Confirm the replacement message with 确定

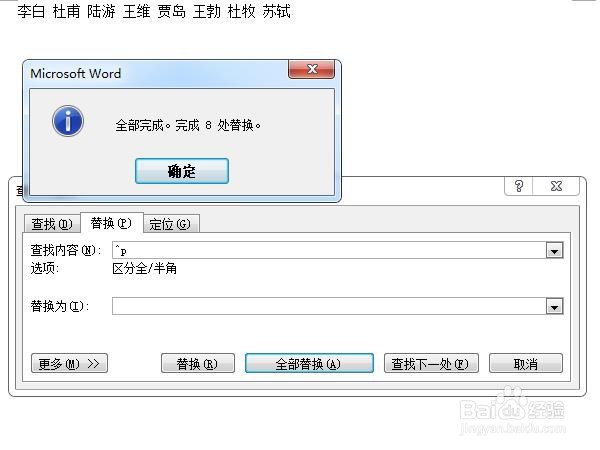(x=182, y=171)
